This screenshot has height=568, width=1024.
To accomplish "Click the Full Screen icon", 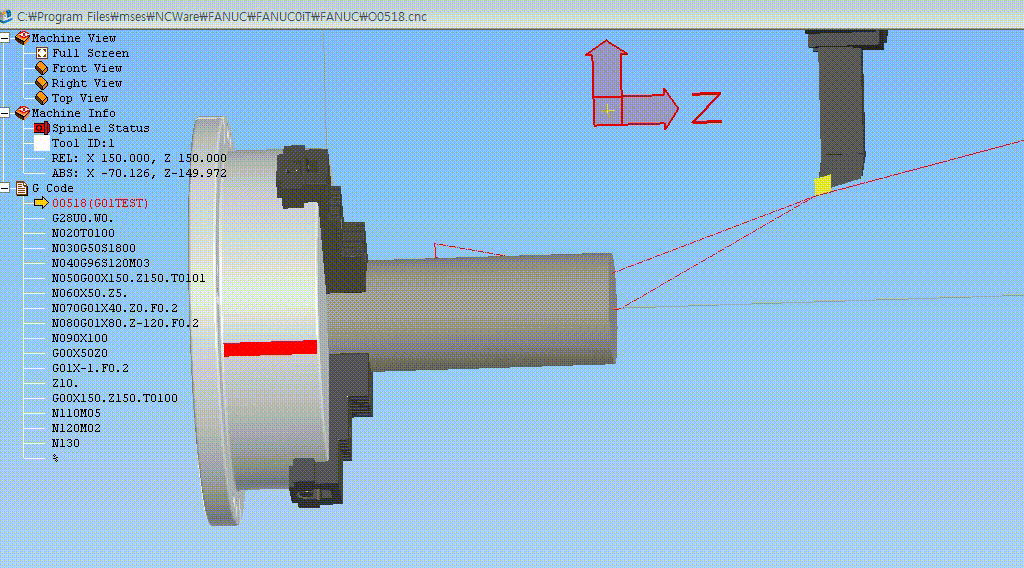I will pos(42,53).
